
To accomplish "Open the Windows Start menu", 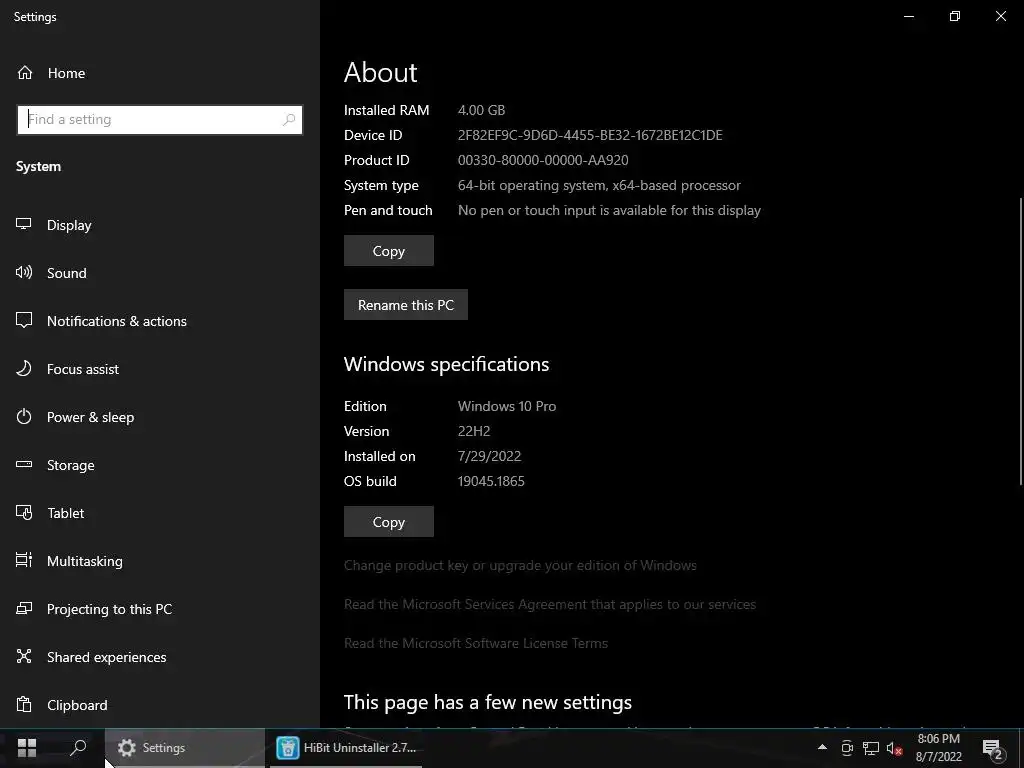I will (27, 748).
